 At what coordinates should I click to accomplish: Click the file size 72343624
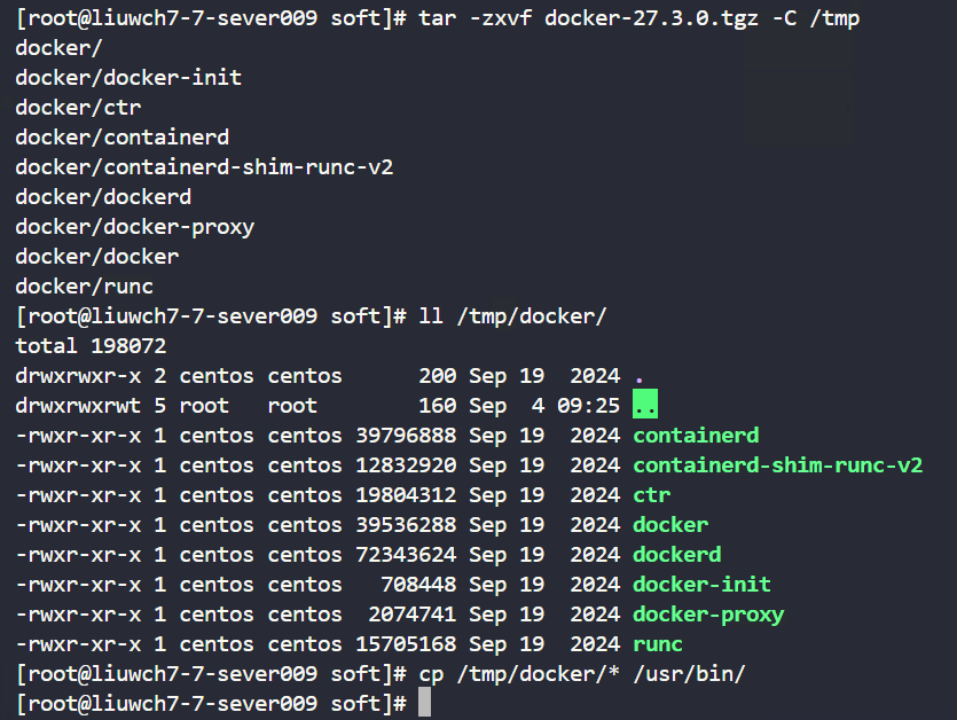[x=406, y=555]
